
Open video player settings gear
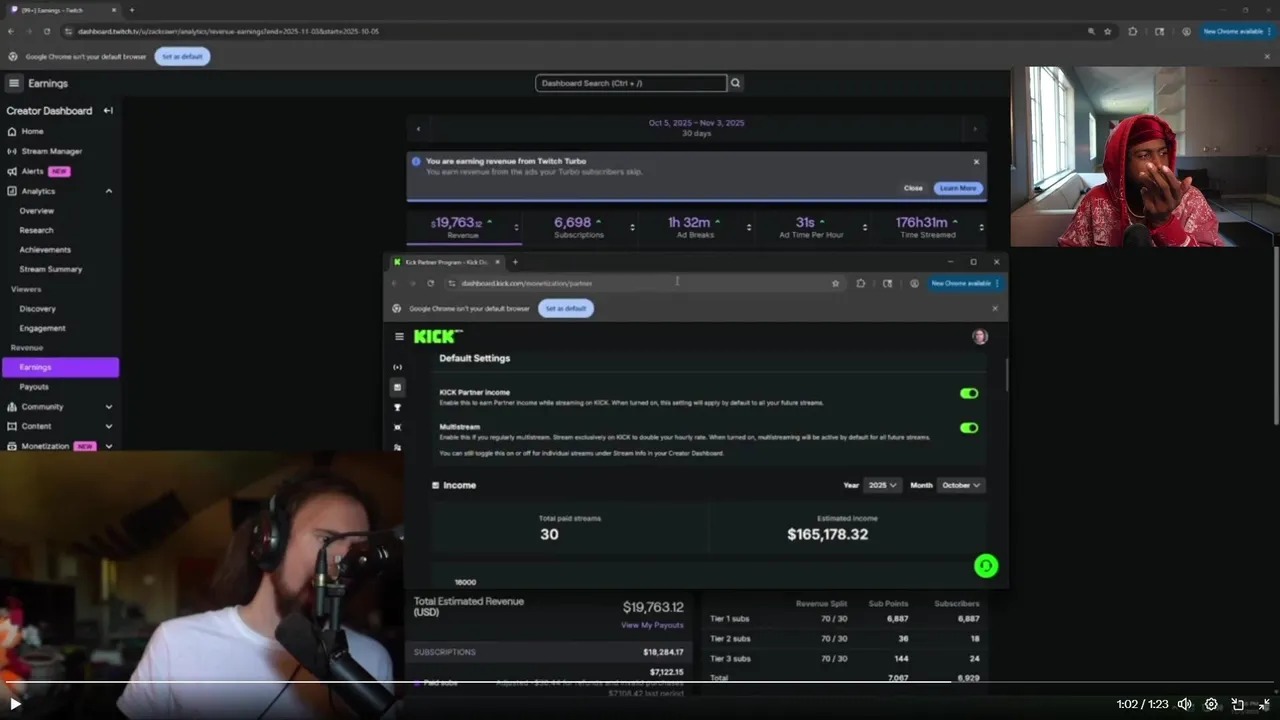[x=1211, y=704]
